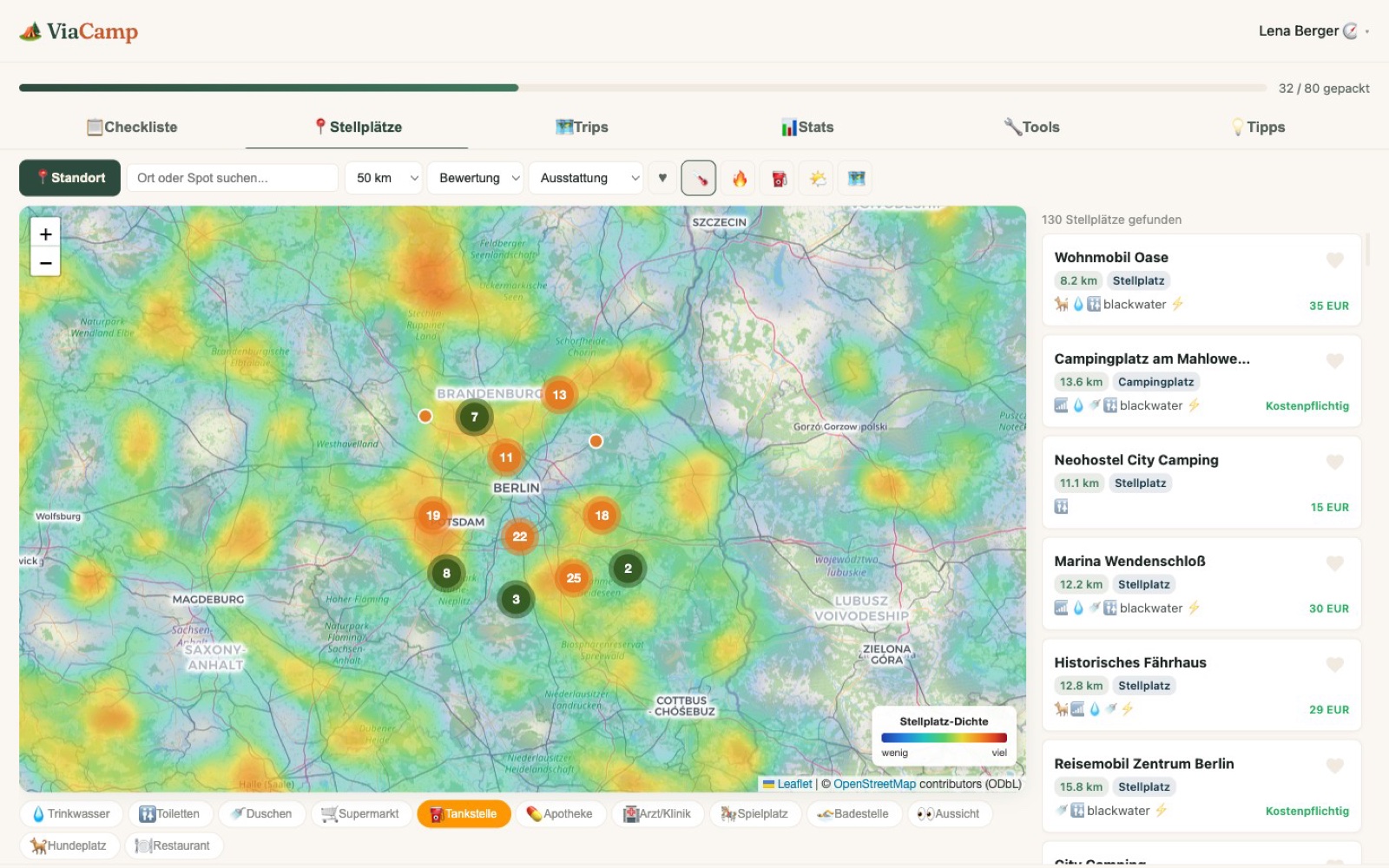Click the zoom in control on the map
Screen dimensions: 1389x868
(45, 233)
